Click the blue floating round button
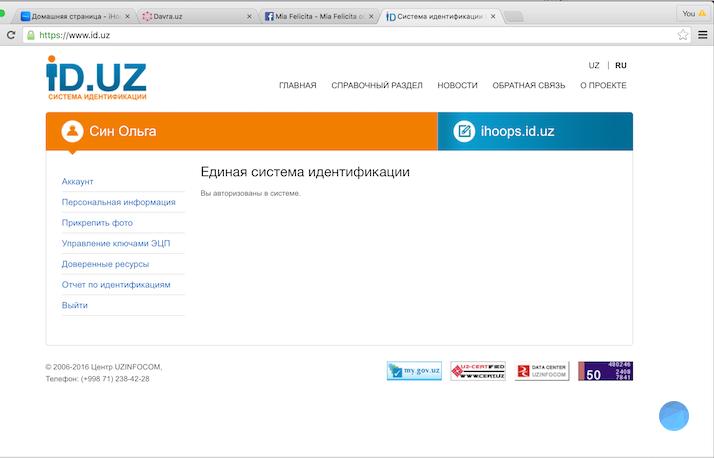714x458 pixels. (674, 415)
